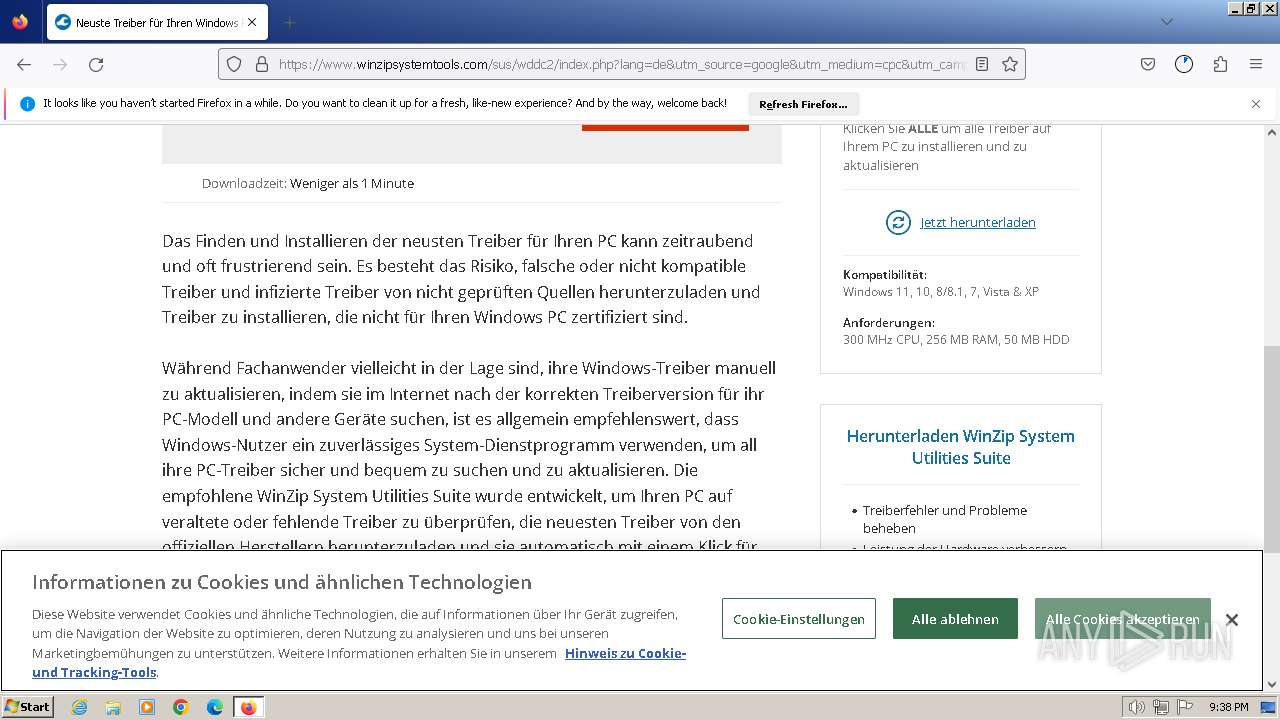1280x720 pixels.
Task: Switch to Firefox taskbar button
Action: tap(248, 707)
